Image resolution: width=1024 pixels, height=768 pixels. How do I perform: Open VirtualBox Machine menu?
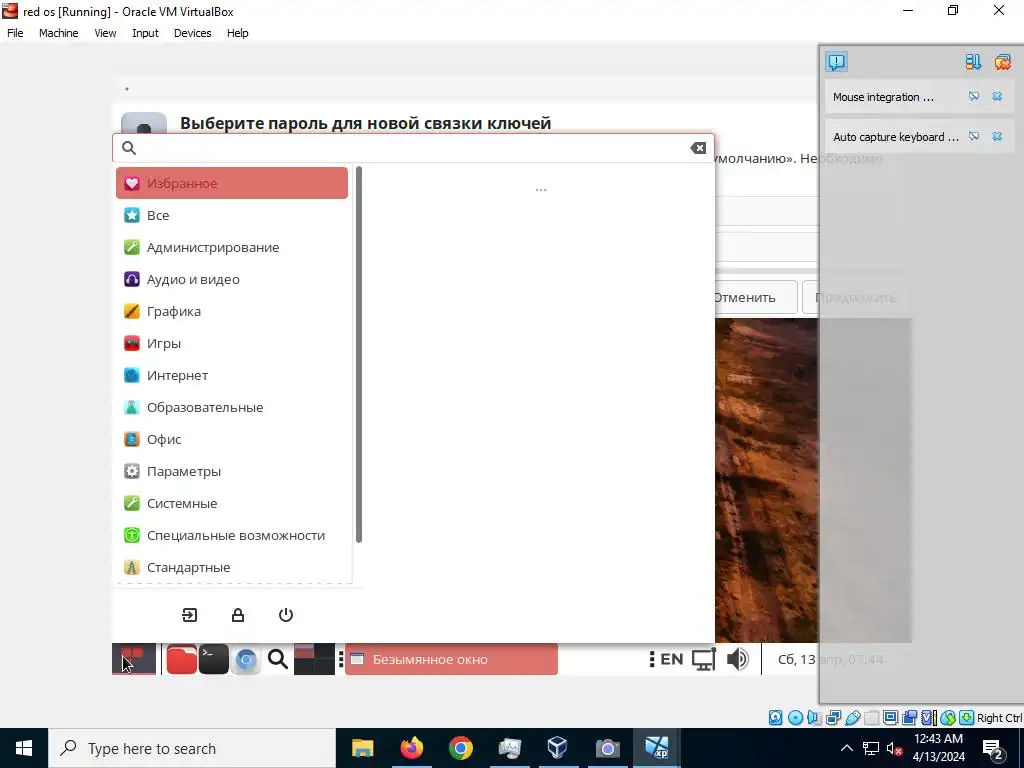58,33
